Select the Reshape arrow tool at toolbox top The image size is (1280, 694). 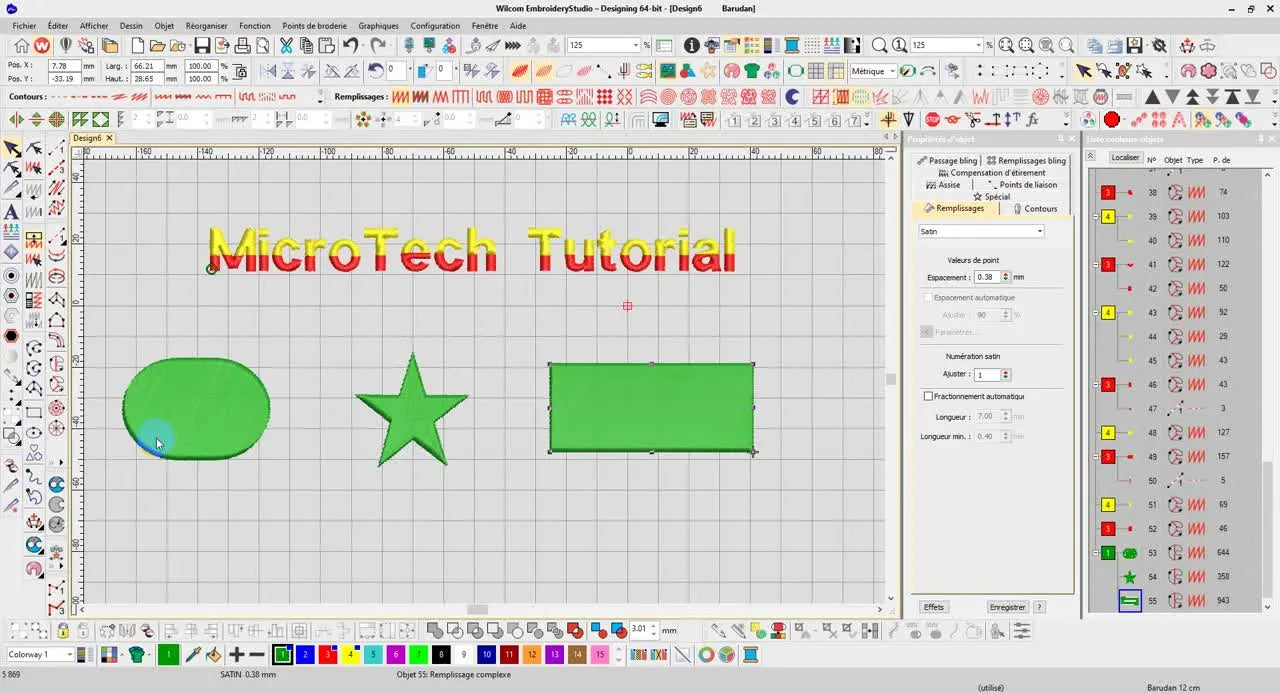(13, 168)
